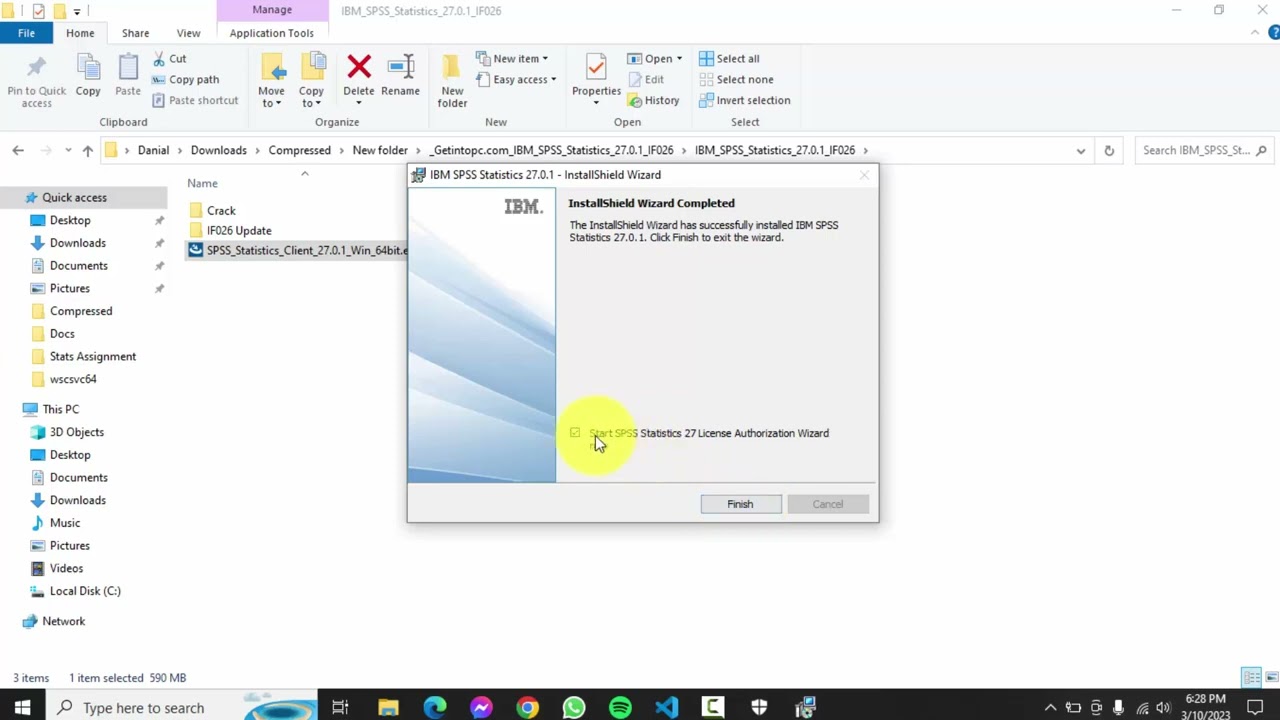Screen dimensions: 1280x720
Task: Click the Cut scissors option
Action: click(169, 59)
